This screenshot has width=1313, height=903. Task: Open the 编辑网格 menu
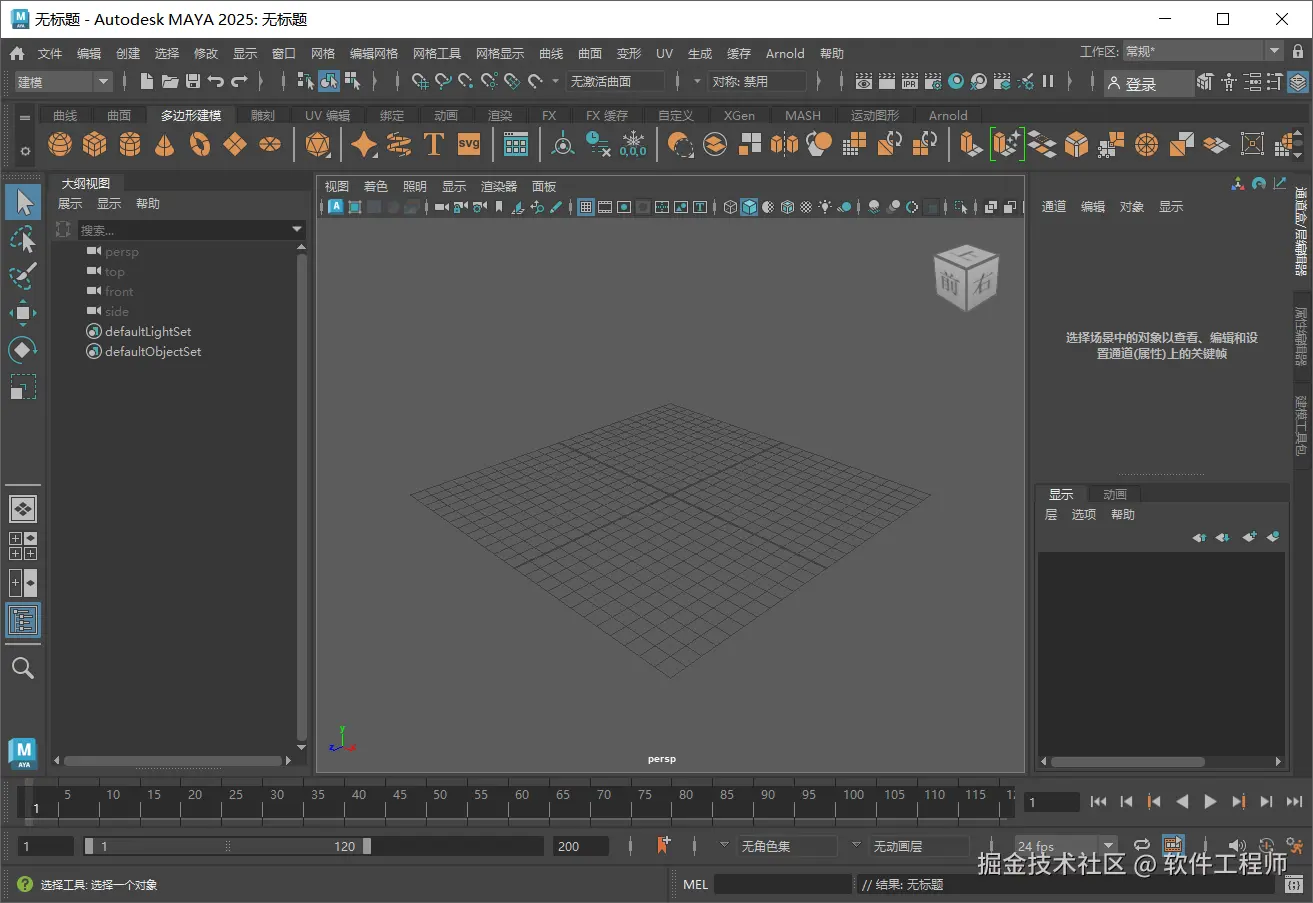pos(373,54)
